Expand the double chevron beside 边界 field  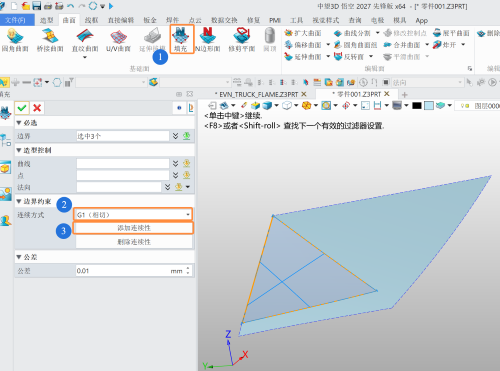175,136
